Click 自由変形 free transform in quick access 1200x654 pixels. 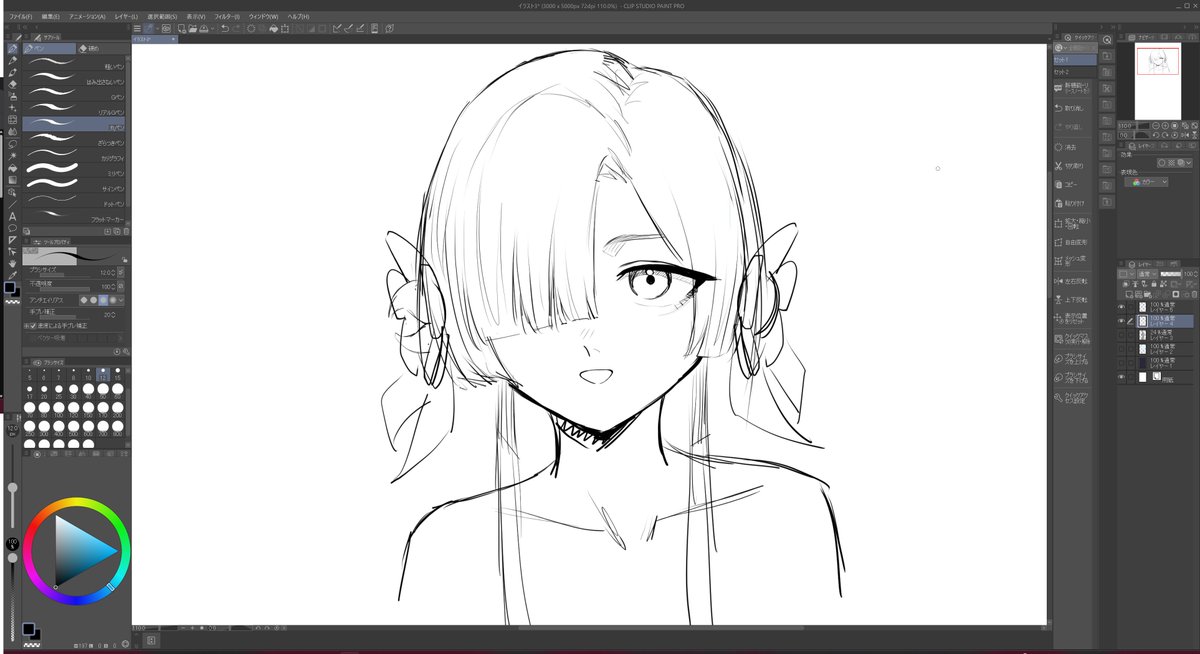[1075, 242]
